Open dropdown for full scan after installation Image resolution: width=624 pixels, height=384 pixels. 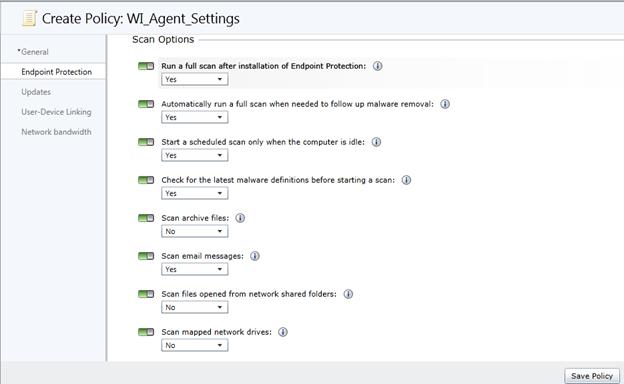click(195, 79)
